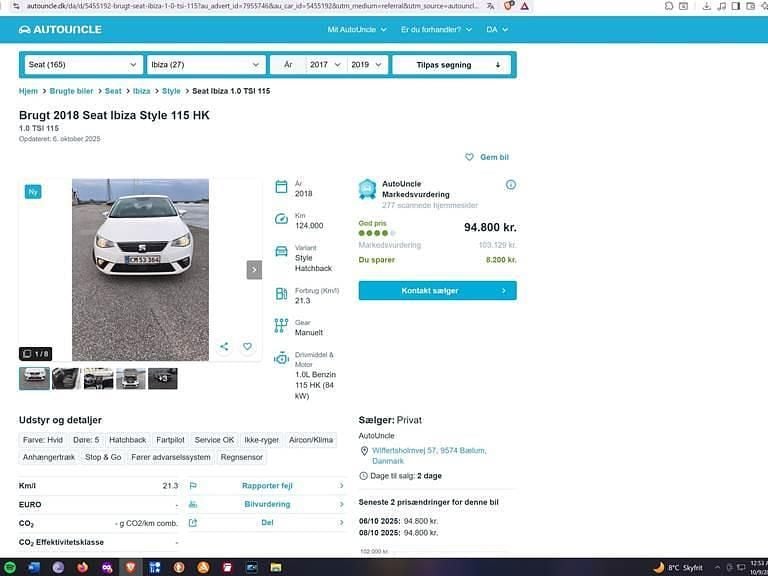Expand the Tilpas søgning options
The image size is (768, 576).
point(451,65)
